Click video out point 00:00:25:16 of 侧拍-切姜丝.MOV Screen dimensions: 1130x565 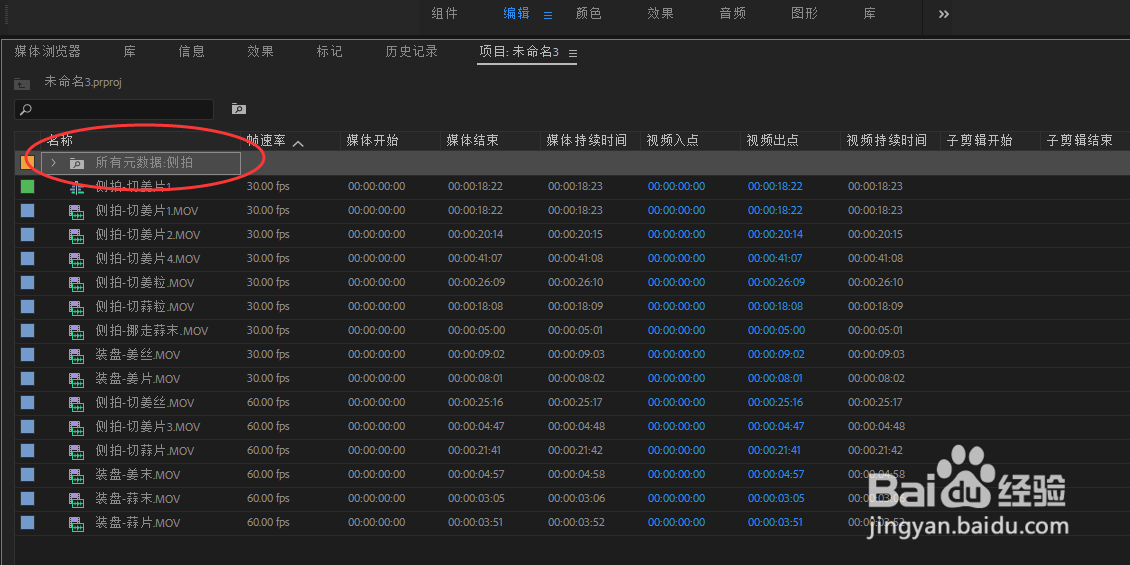click(775, 403)
